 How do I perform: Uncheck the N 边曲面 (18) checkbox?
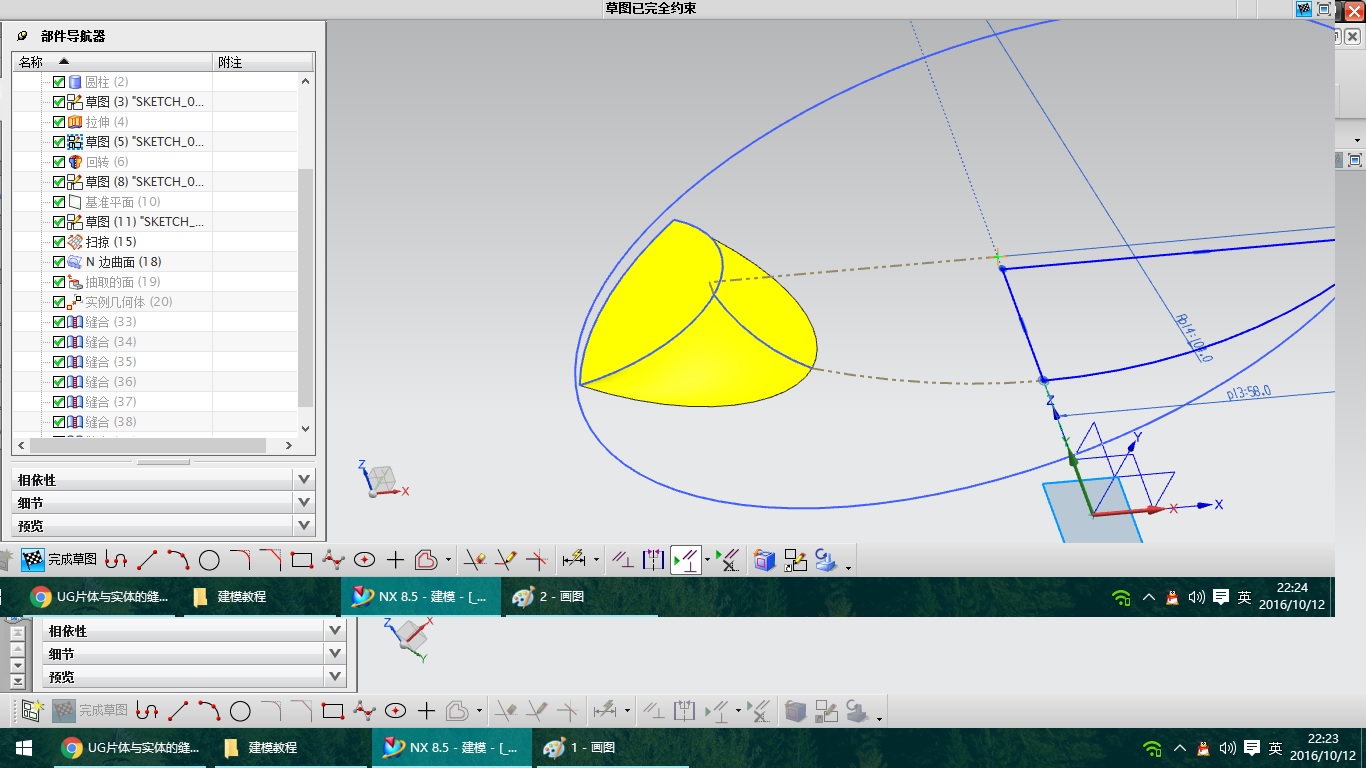(x=59, y=262)
